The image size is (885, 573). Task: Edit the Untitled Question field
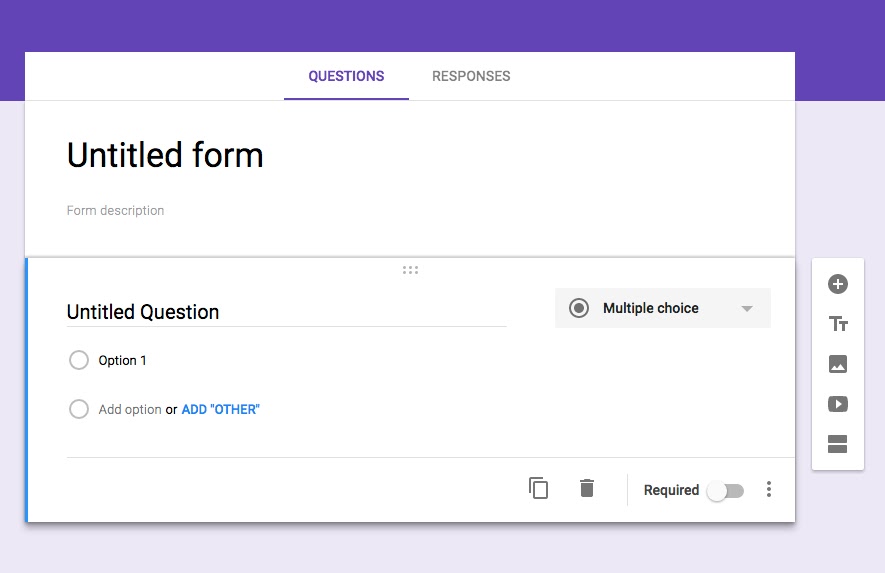pos(286,312)
